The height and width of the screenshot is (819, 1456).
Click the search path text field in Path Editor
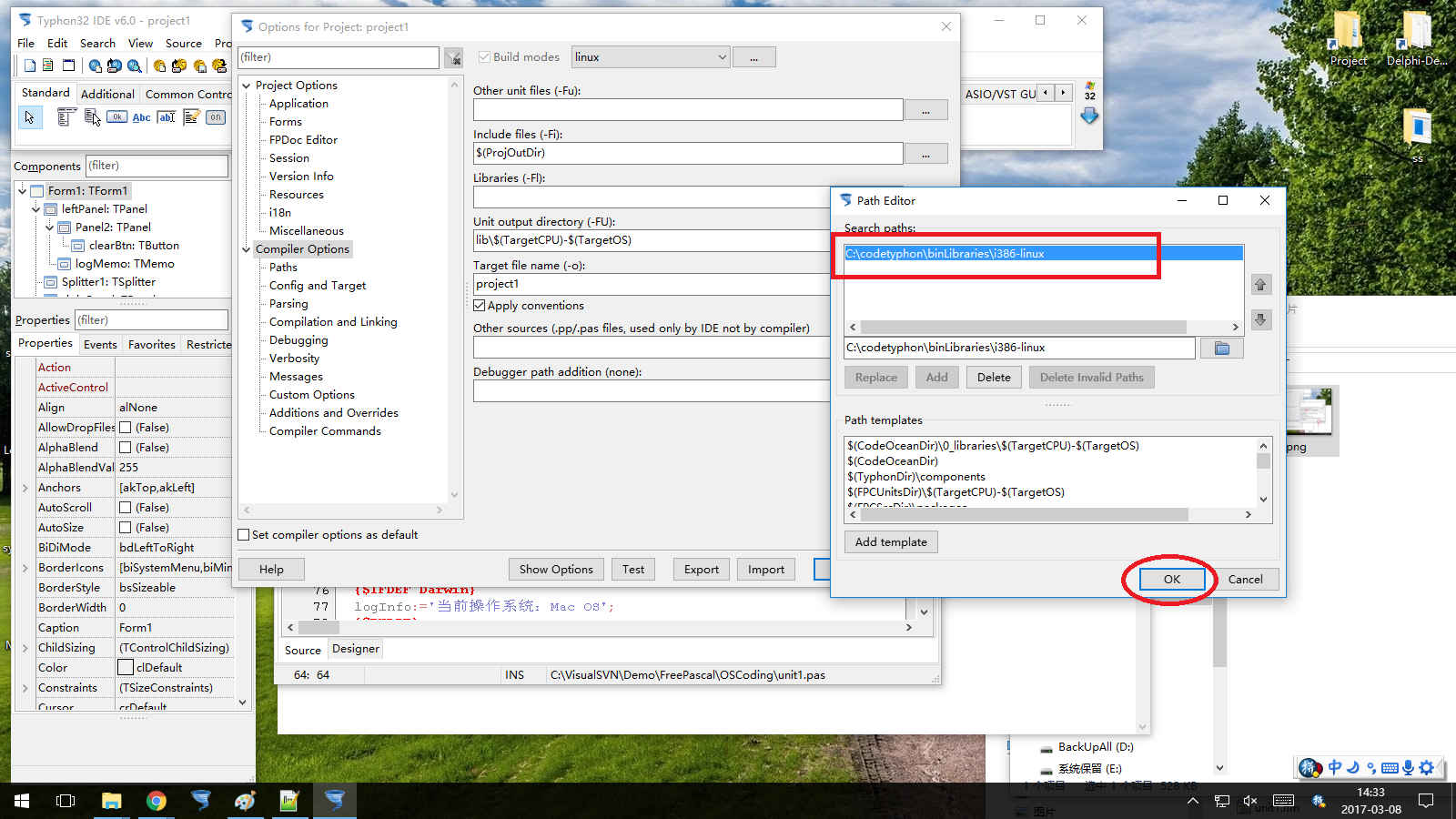pyautogui.click(x=1019, y=348)
